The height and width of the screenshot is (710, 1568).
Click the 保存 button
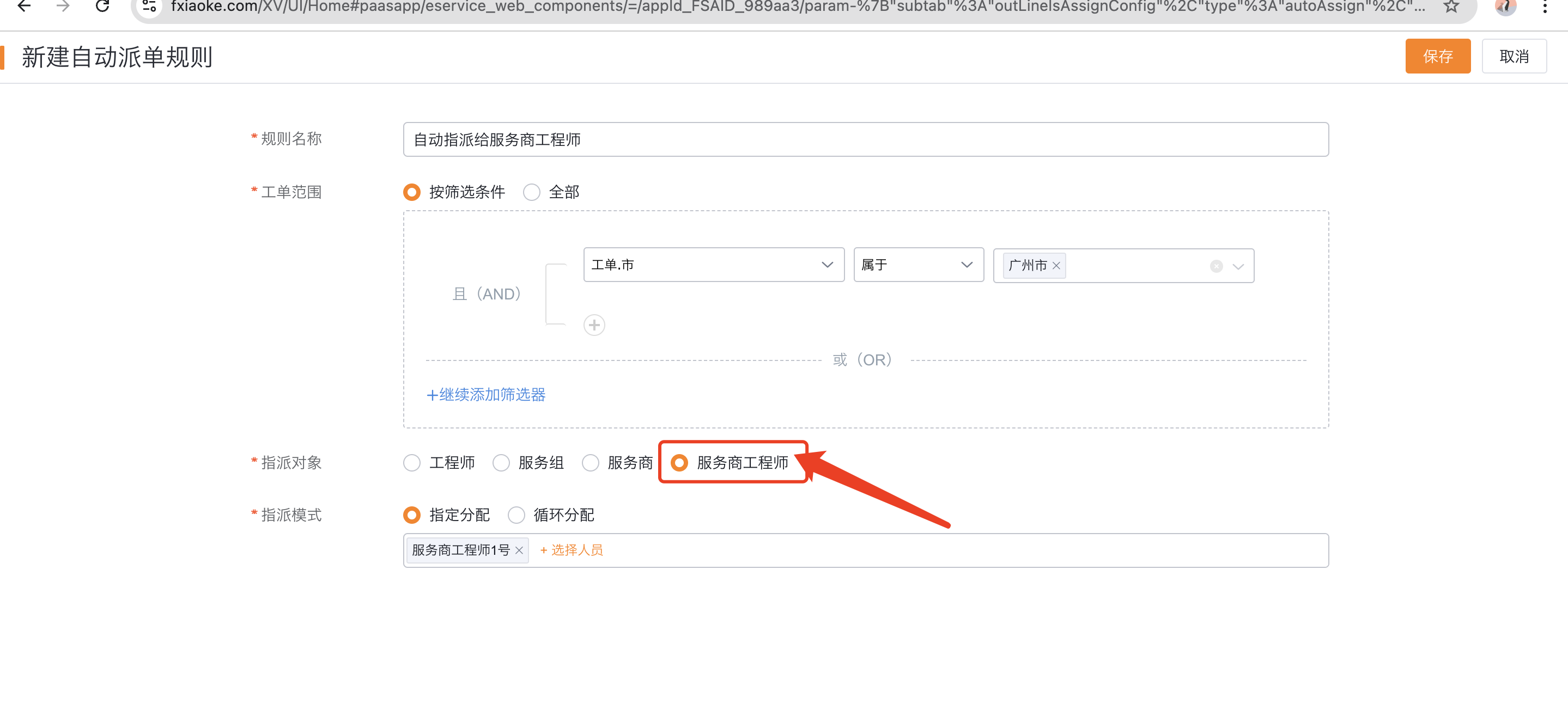coord(1437,57)
